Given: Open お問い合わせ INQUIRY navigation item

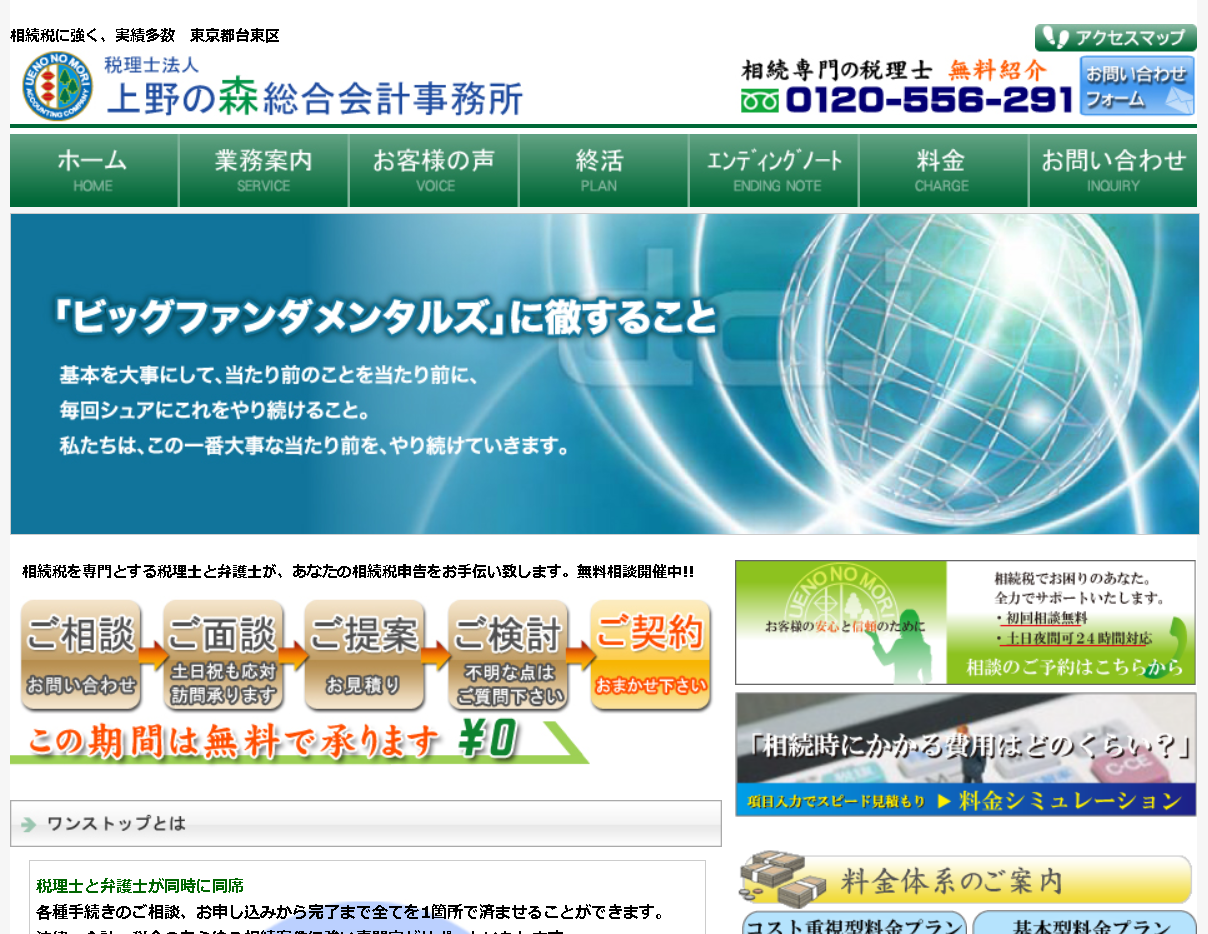Looking at the screenshot, I should [x=1113, y=170].
